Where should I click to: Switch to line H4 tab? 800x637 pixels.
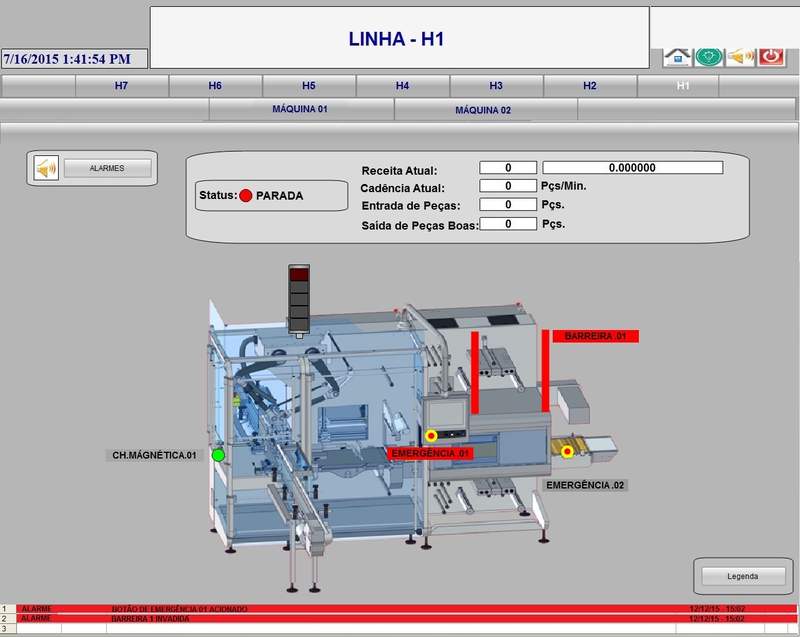403,86
